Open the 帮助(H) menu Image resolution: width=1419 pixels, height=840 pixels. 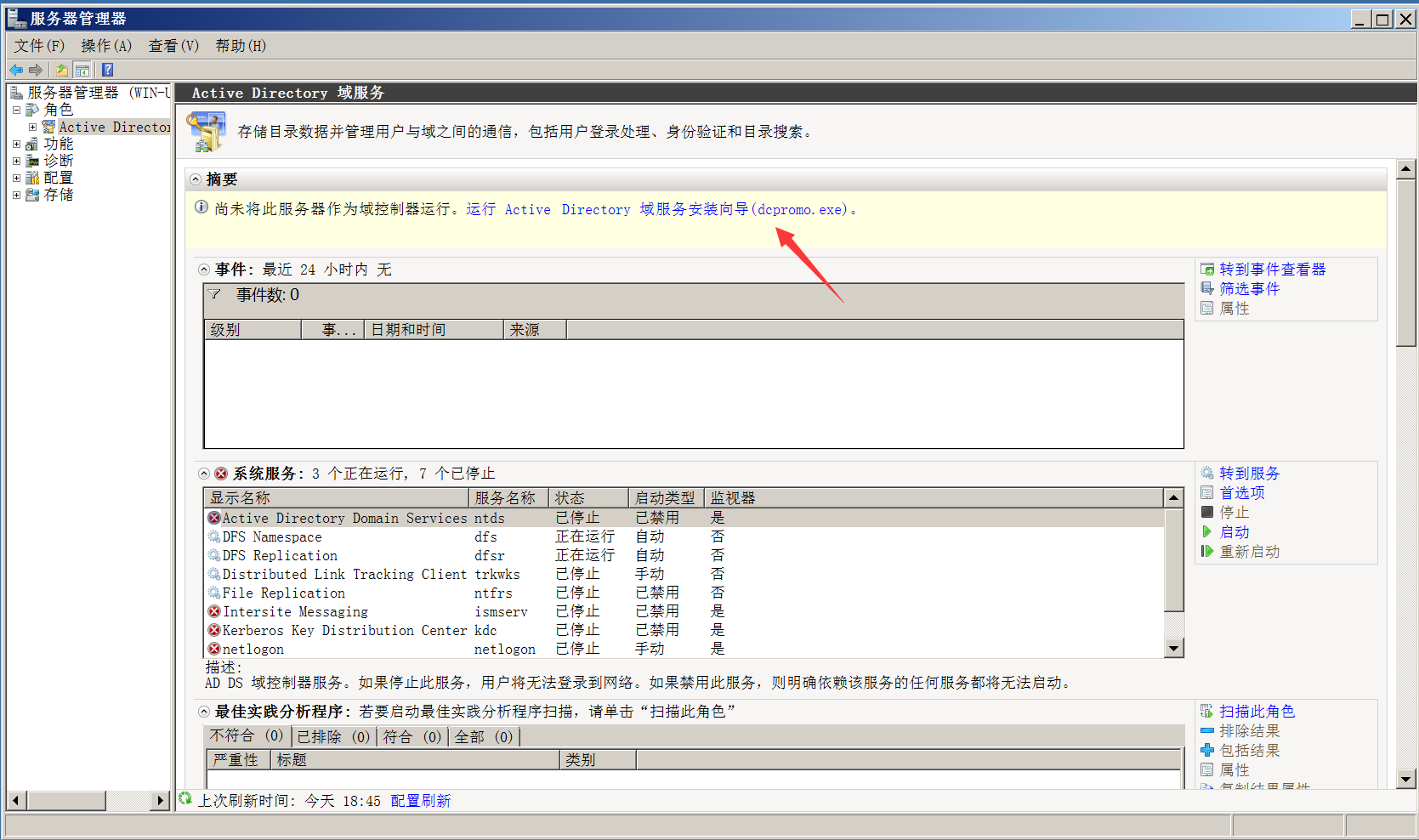[241, 46]
